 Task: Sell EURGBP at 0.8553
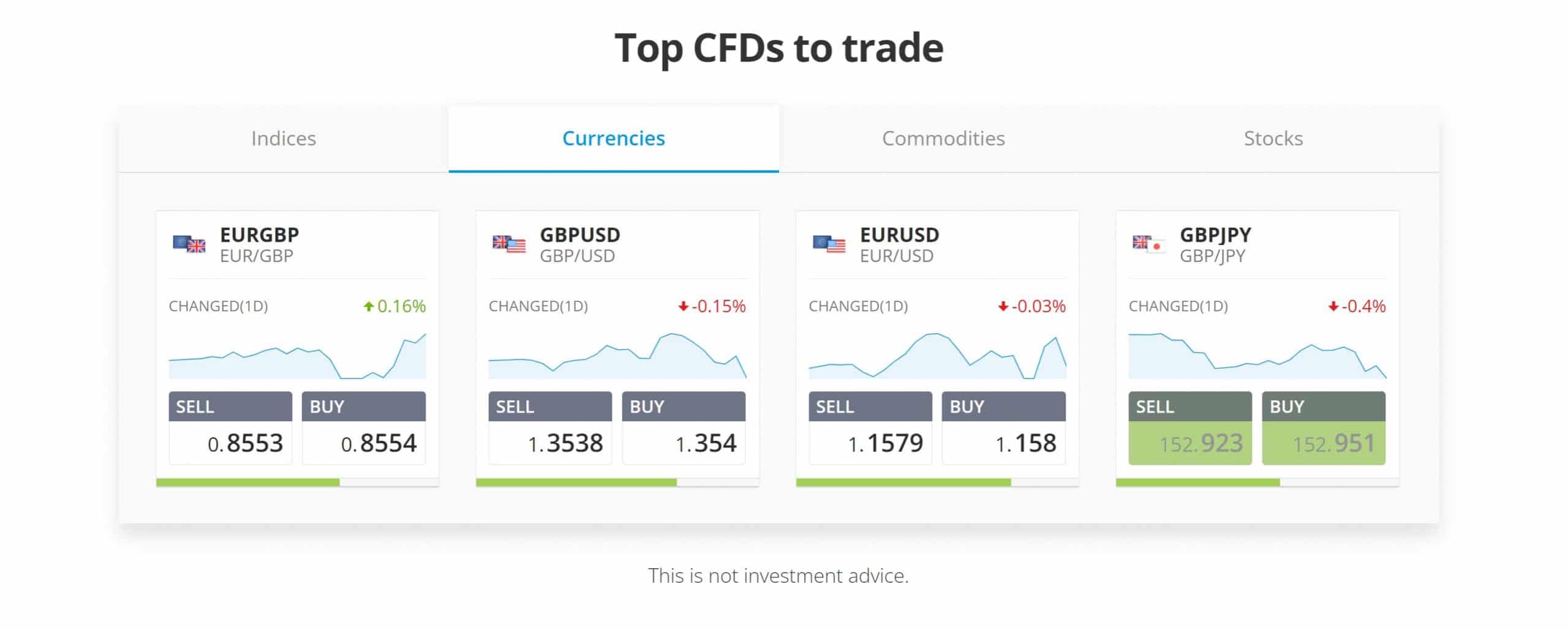230,428
